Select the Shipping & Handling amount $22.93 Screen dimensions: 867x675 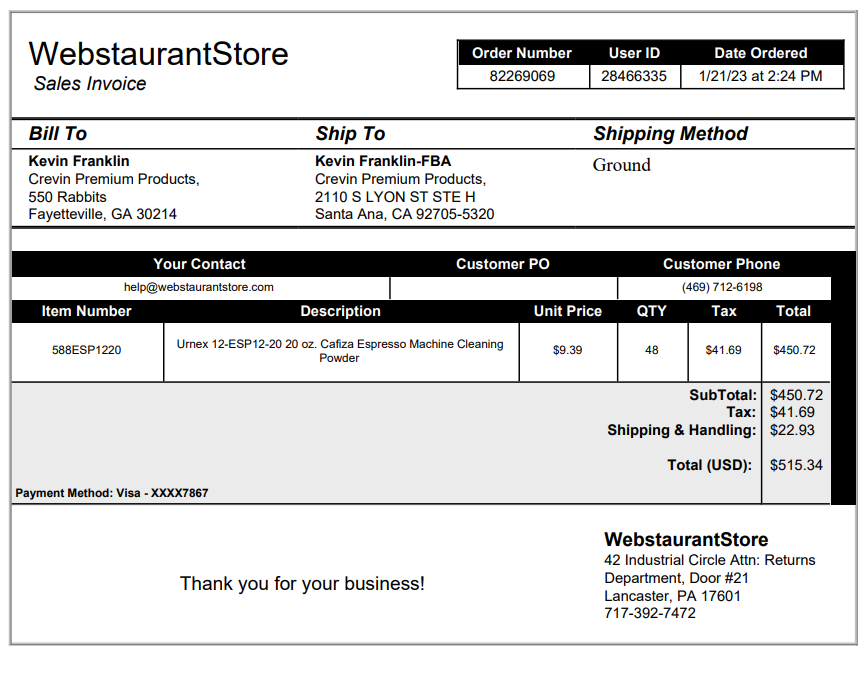coord(792,430)
